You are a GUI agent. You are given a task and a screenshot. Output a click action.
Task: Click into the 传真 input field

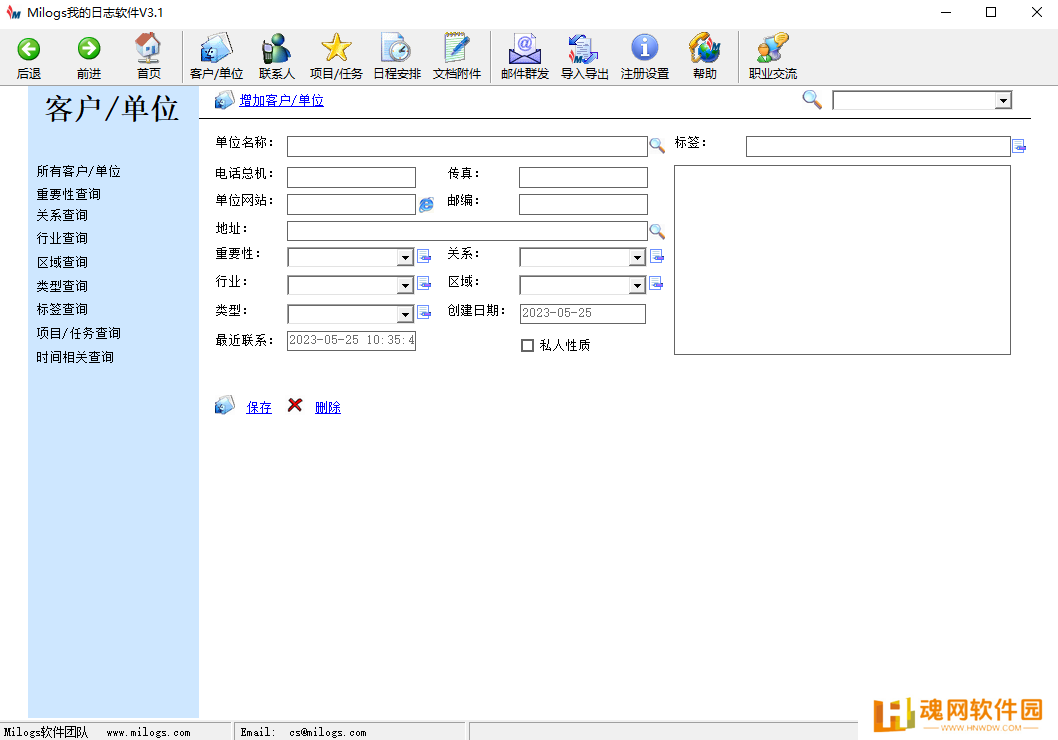click(583, 177)
